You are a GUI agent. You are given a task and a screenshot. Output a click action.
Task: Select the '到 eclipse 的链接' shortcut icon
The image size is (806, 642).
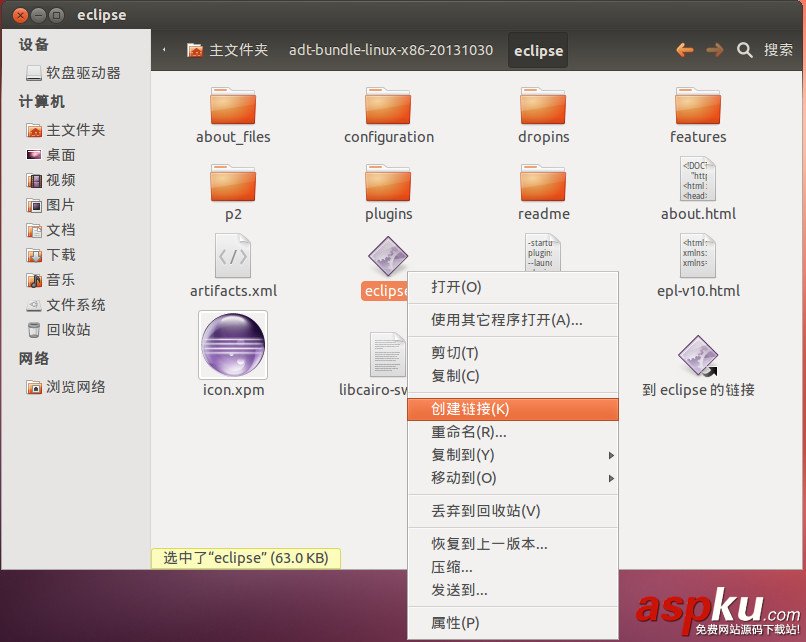[698, 356]
